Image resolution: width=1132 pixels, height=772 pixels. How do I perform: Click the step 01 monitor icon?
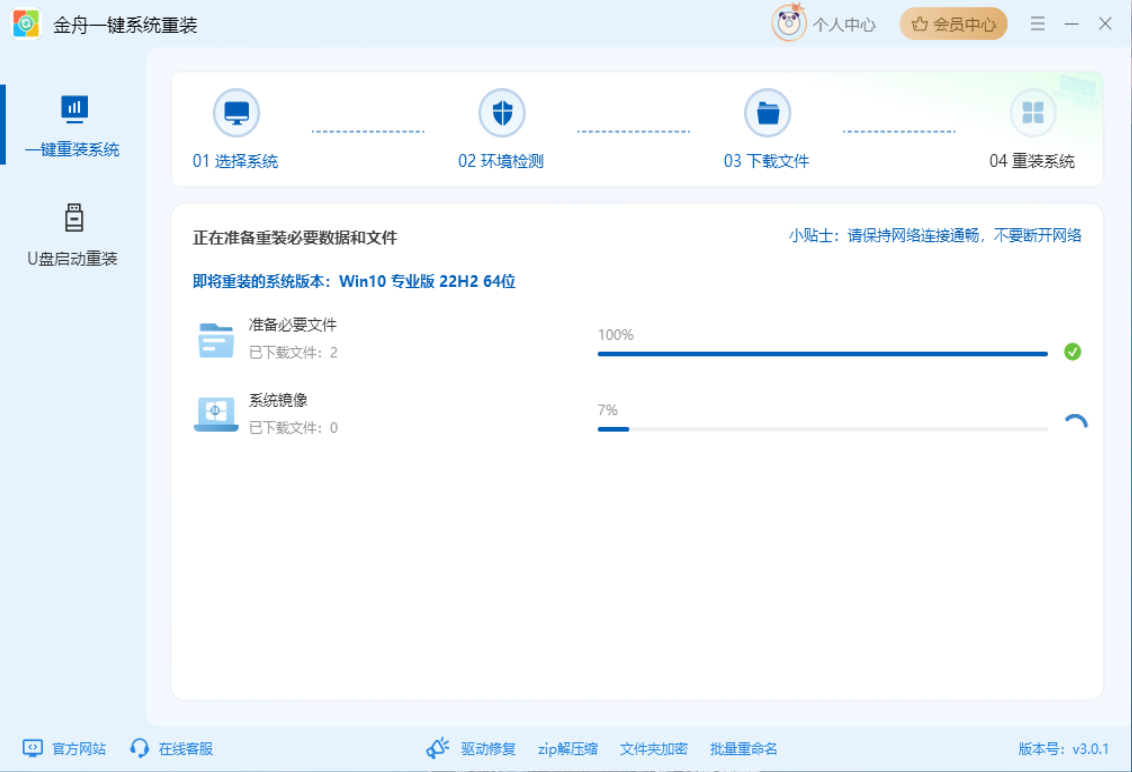point(236,113)
